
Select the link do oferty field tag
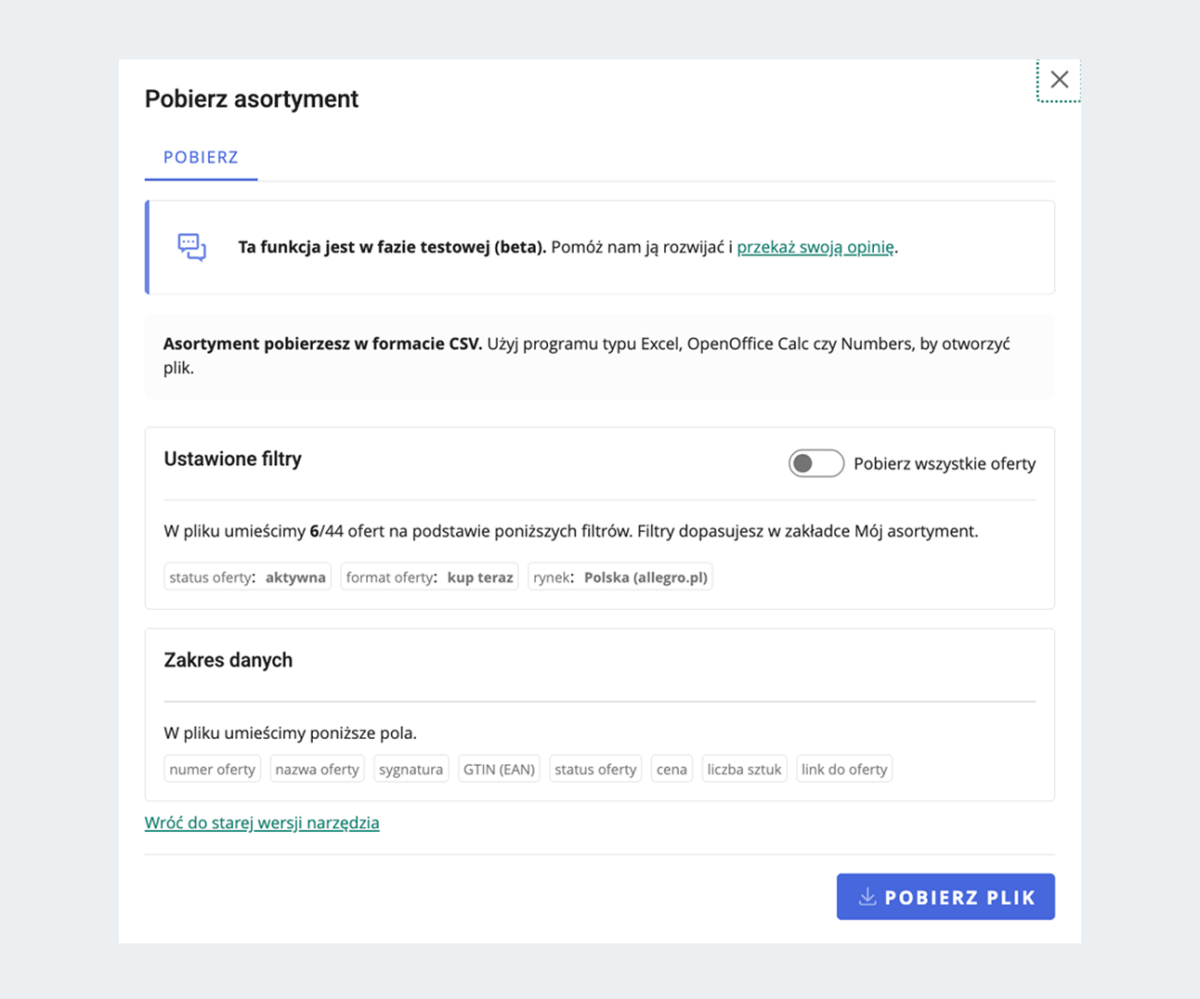pyautogui.click(x=844, y=769)
